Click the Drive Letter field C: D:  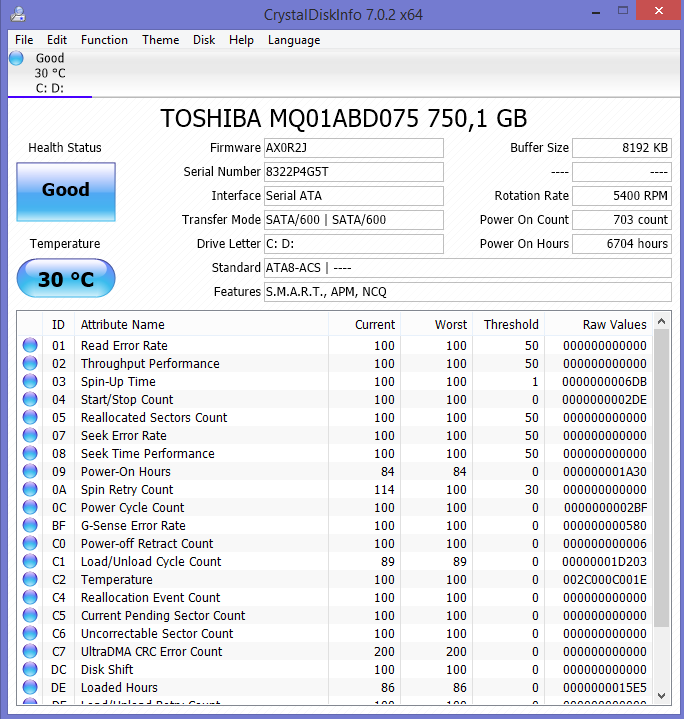click(x=354, y=243)
